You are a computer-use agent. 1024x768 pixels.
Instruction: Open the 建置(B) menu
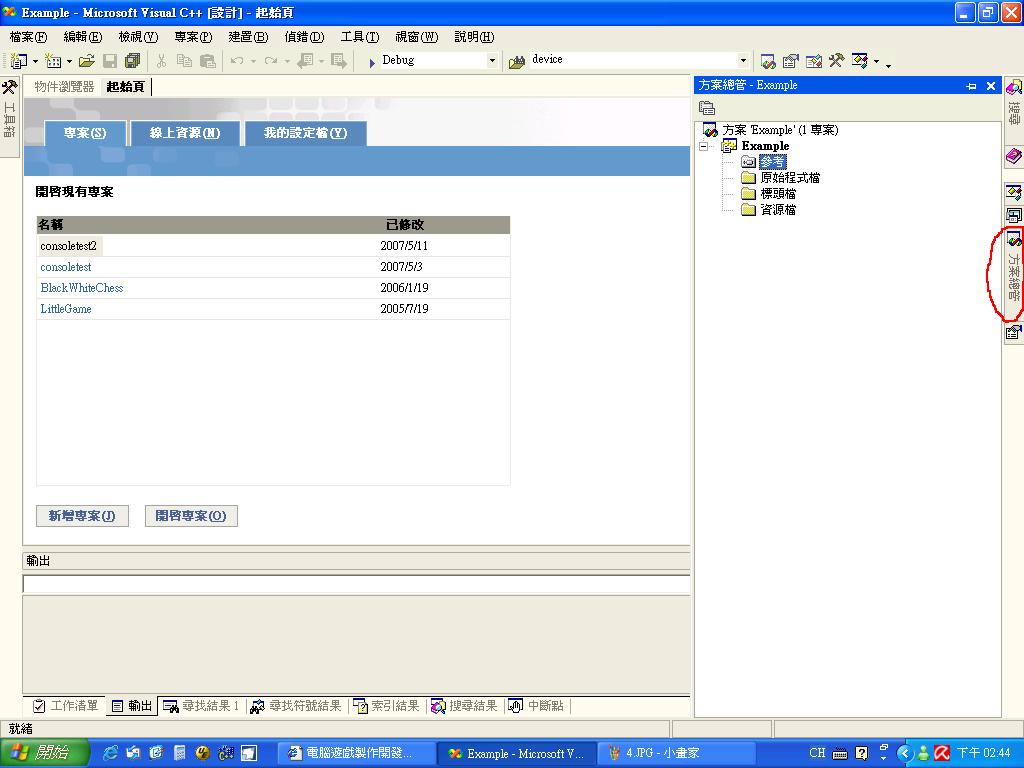[x=248, y=37]
